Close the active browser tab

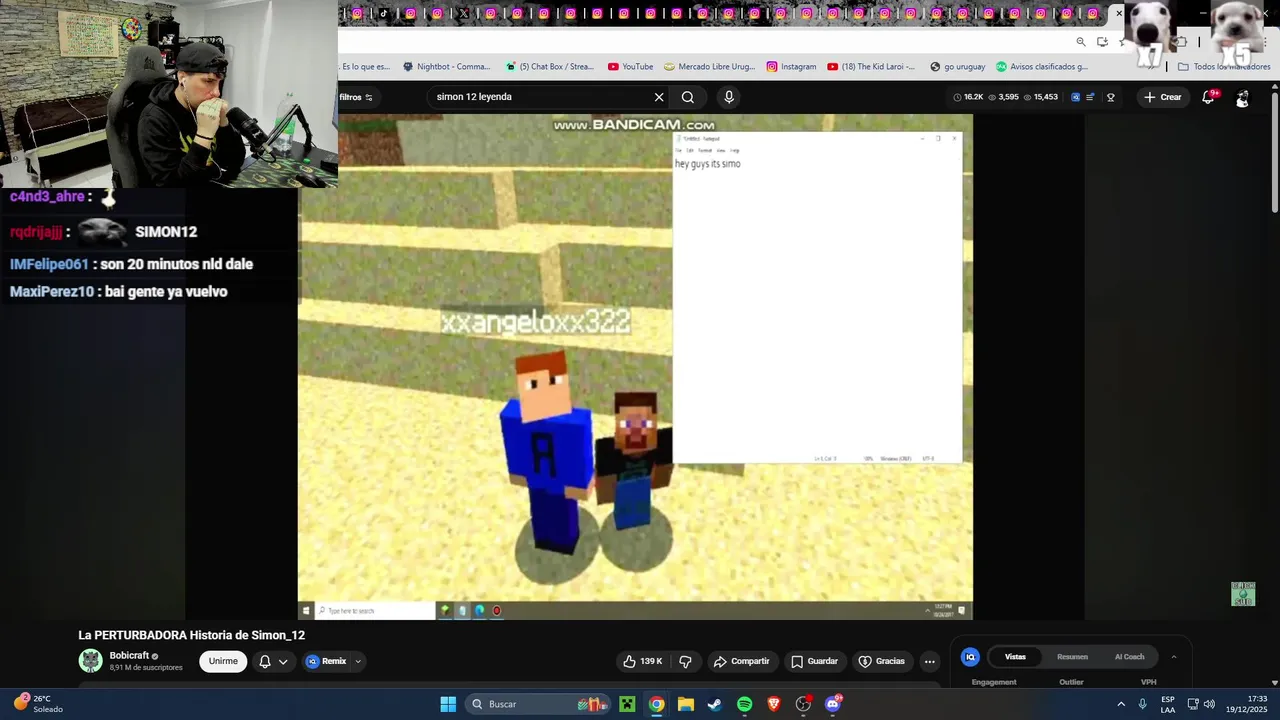pyautogui.click(x=1119, y=13)
